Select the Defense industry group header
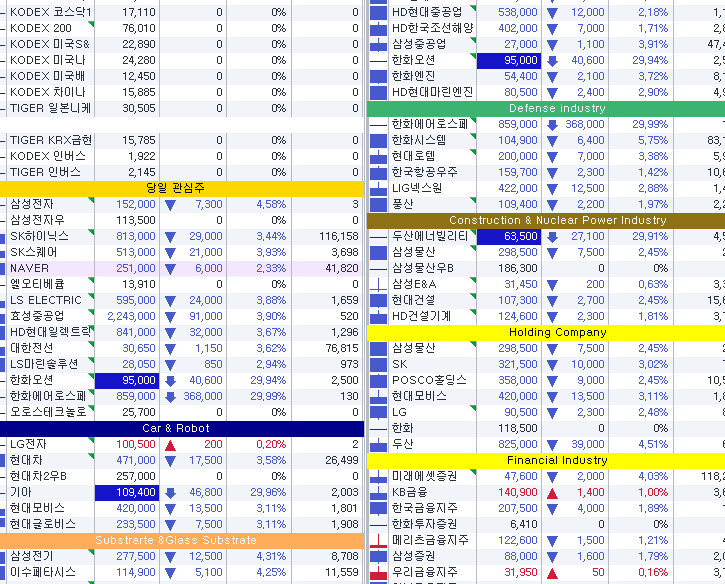 pyautogui.click(x=546, y=108)
